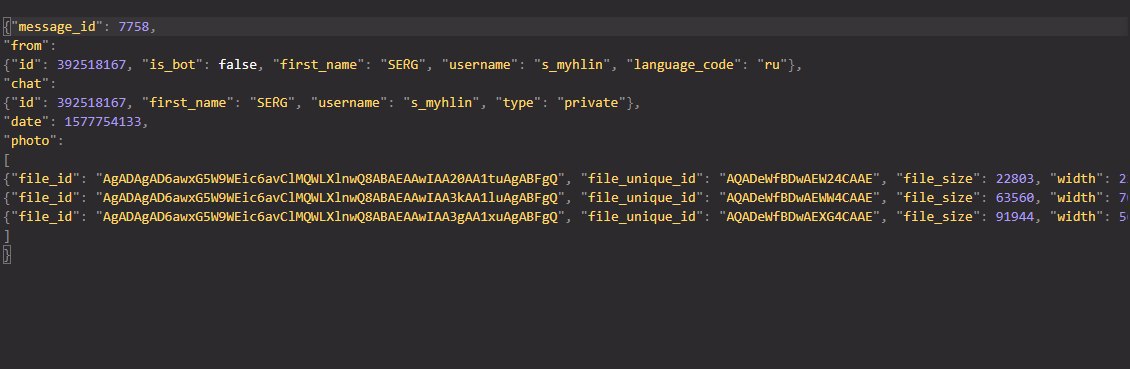This screenshot has height=369, width=1130.
Task: Click "width" key in the 63560 row
Action: [1076, 197]
